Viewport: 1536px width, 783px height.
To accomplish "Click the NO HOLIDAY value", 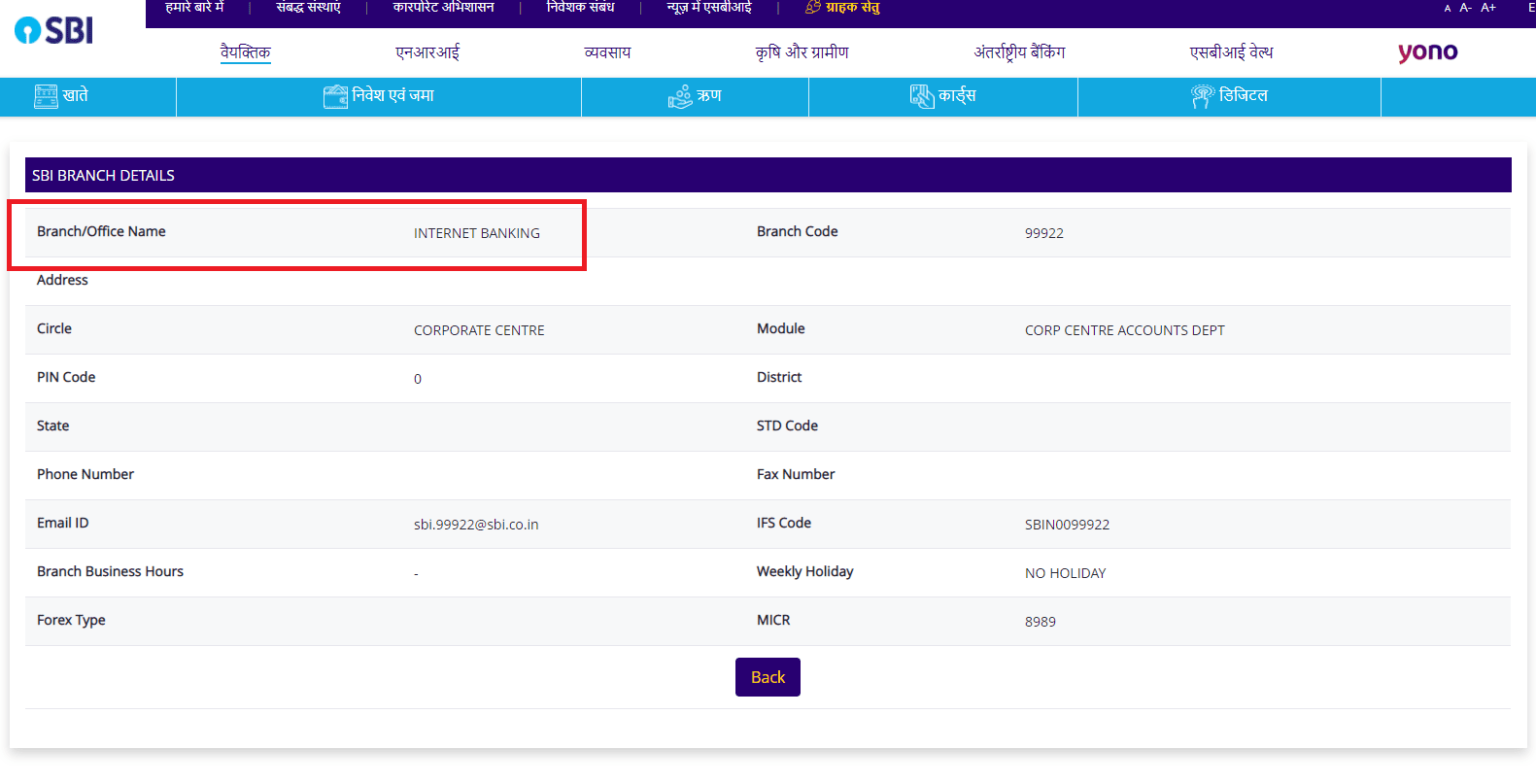I will coord(1065,573).
